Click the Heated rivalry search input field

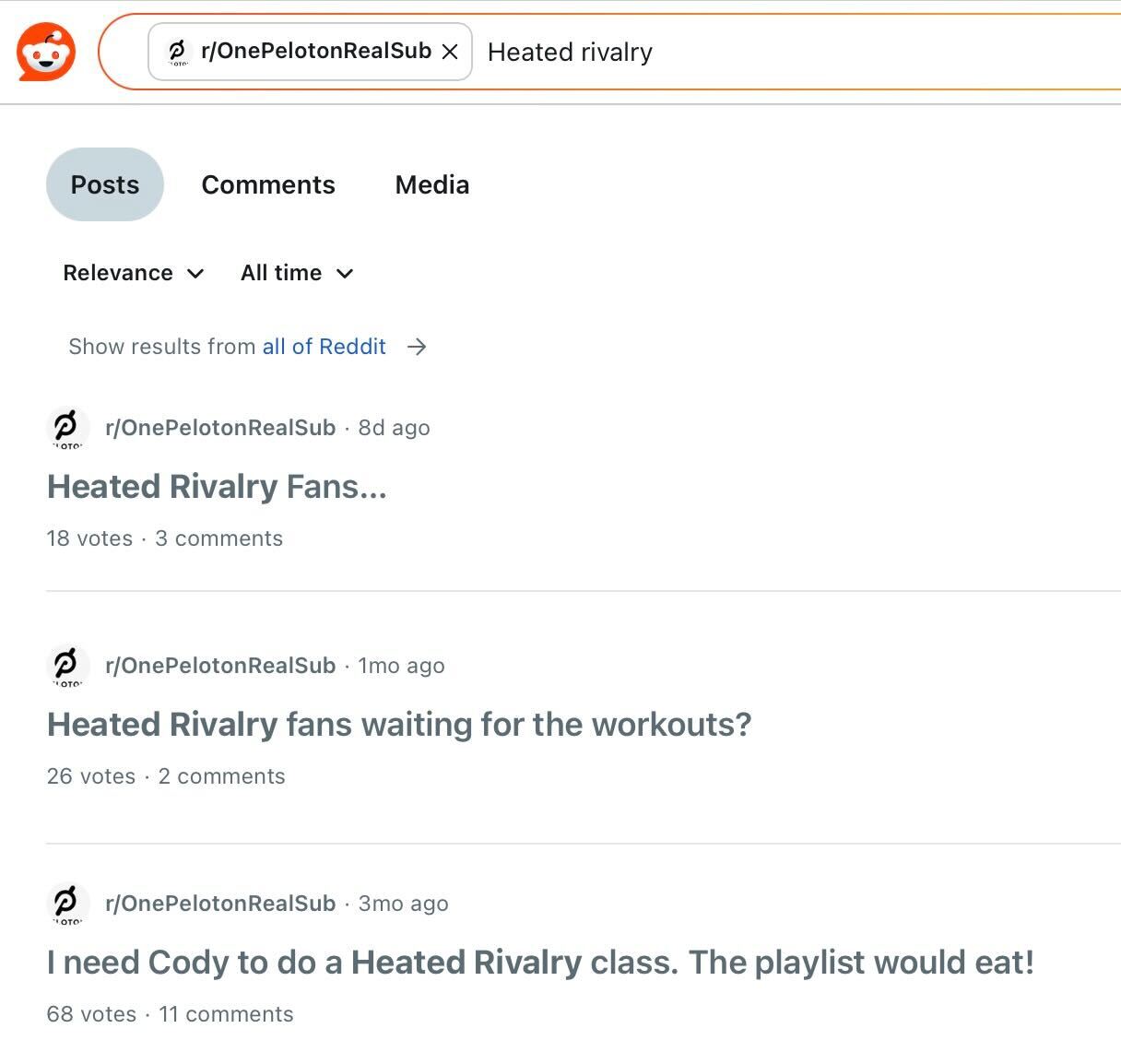pos(570,52)
